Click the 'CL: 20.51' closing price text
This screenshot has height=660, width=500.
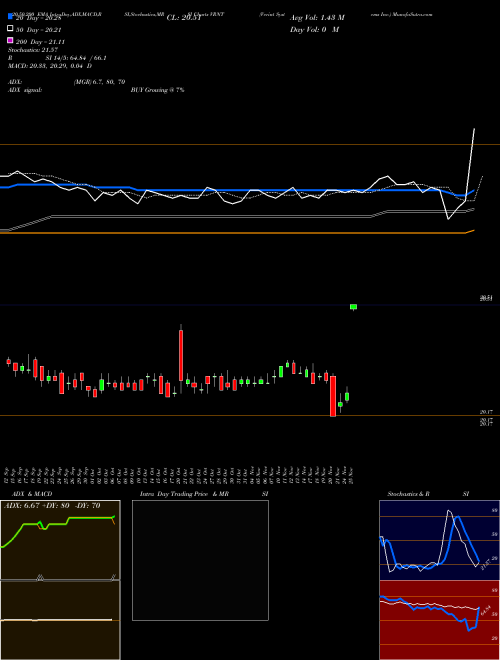click(184, 18)
